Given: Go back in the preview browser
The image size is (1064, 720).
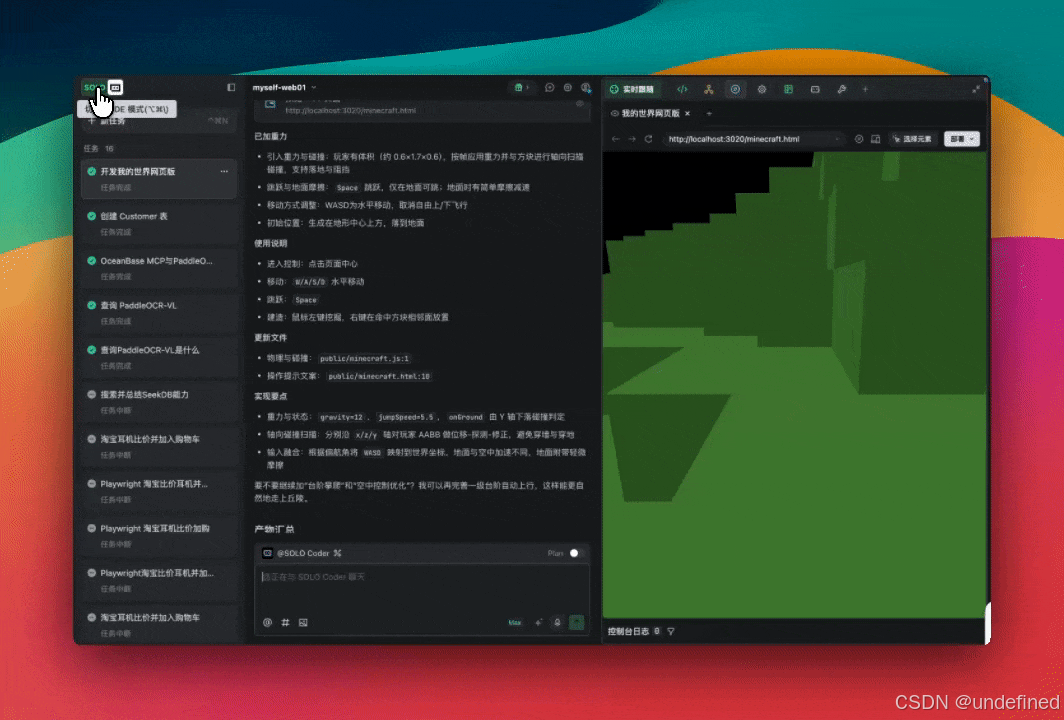Looking at the screenshot, I should pos(615,138).
